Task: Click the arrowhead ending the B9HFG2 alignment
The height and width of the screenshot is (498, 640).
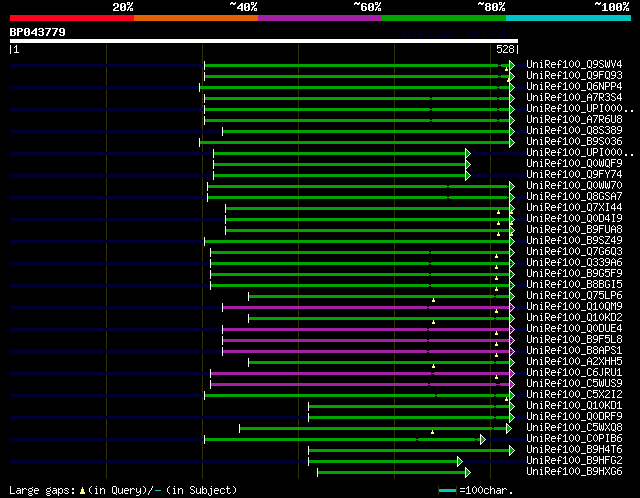Action: [460, 462]
